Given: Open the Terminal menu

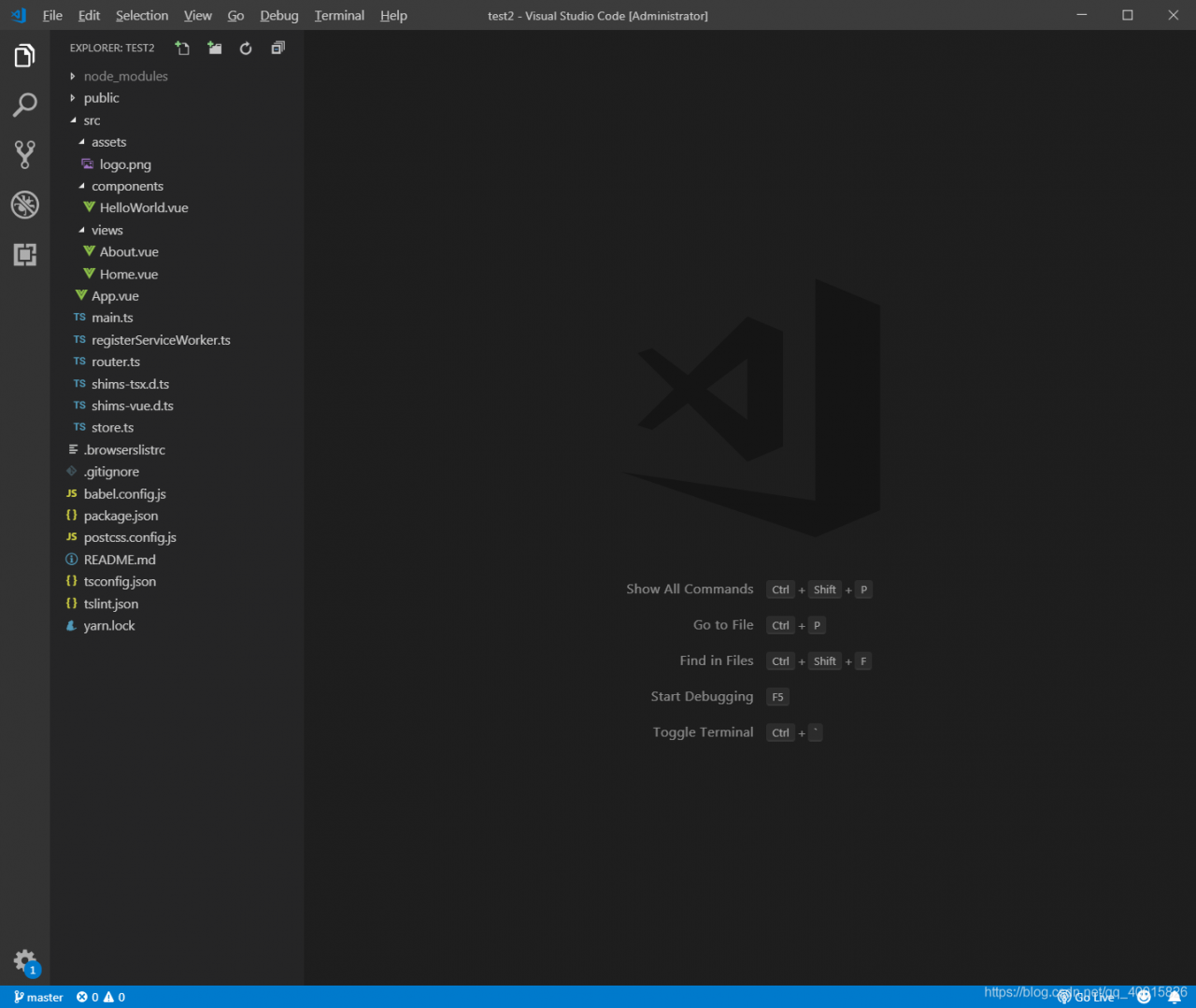Looking at the screenshot, I should (x=339, y=15).
